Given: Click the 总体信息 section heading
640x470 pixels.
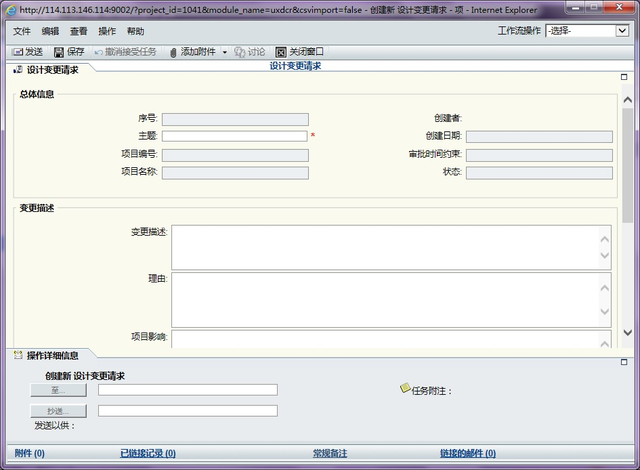Looking at the screenshot, I should click(37, 94).
